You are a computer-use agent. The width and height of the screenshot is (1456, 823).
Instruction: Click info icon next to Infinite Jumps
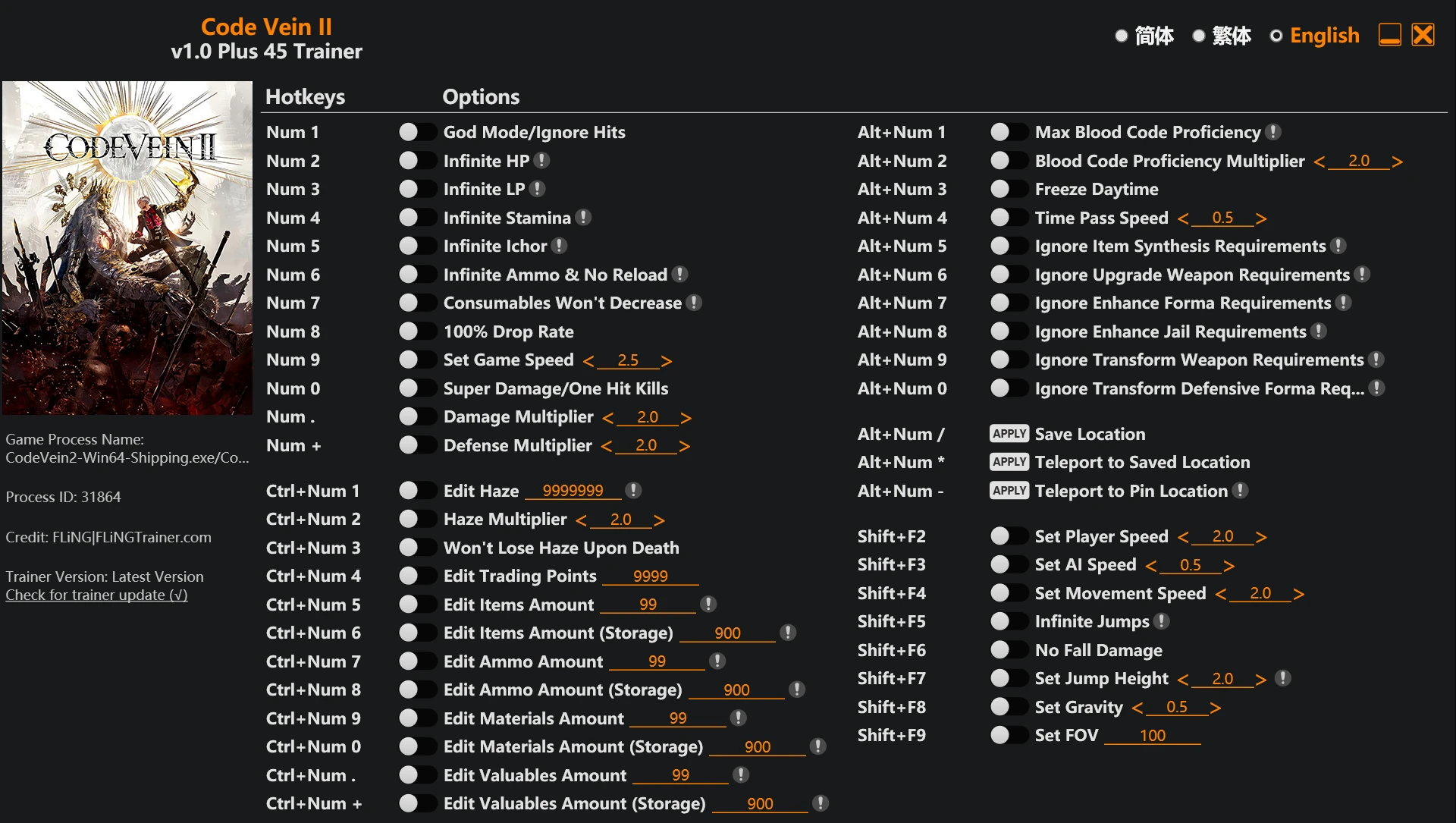1161,621
